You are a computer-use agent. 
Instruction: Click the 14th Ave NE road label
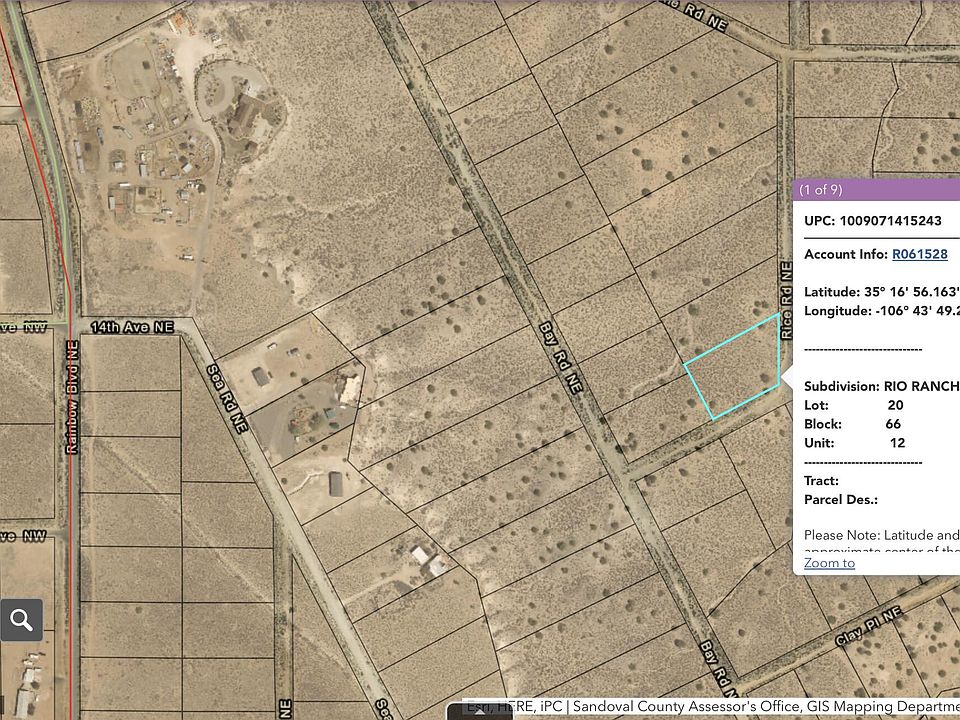coord(132,328)
